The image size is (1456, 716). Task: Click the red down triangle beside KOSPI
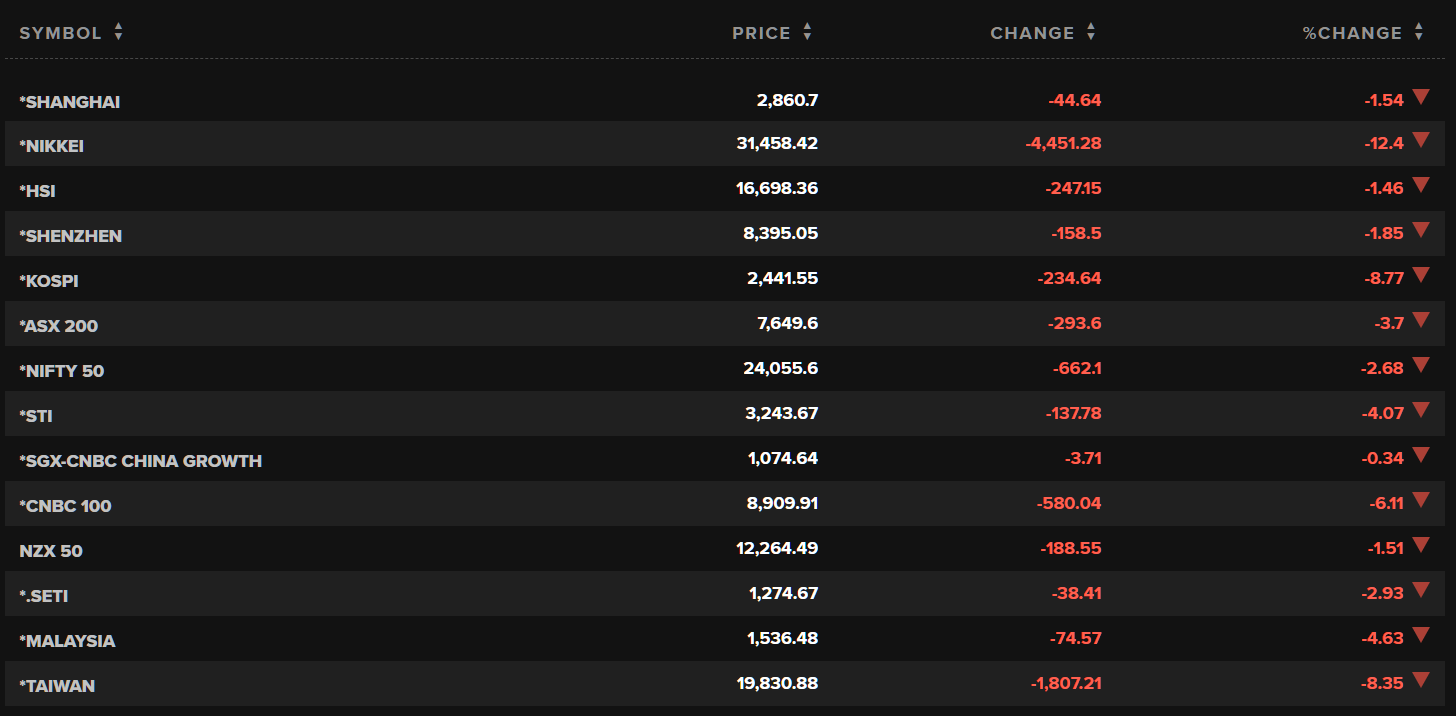[x=1421, y=276]
